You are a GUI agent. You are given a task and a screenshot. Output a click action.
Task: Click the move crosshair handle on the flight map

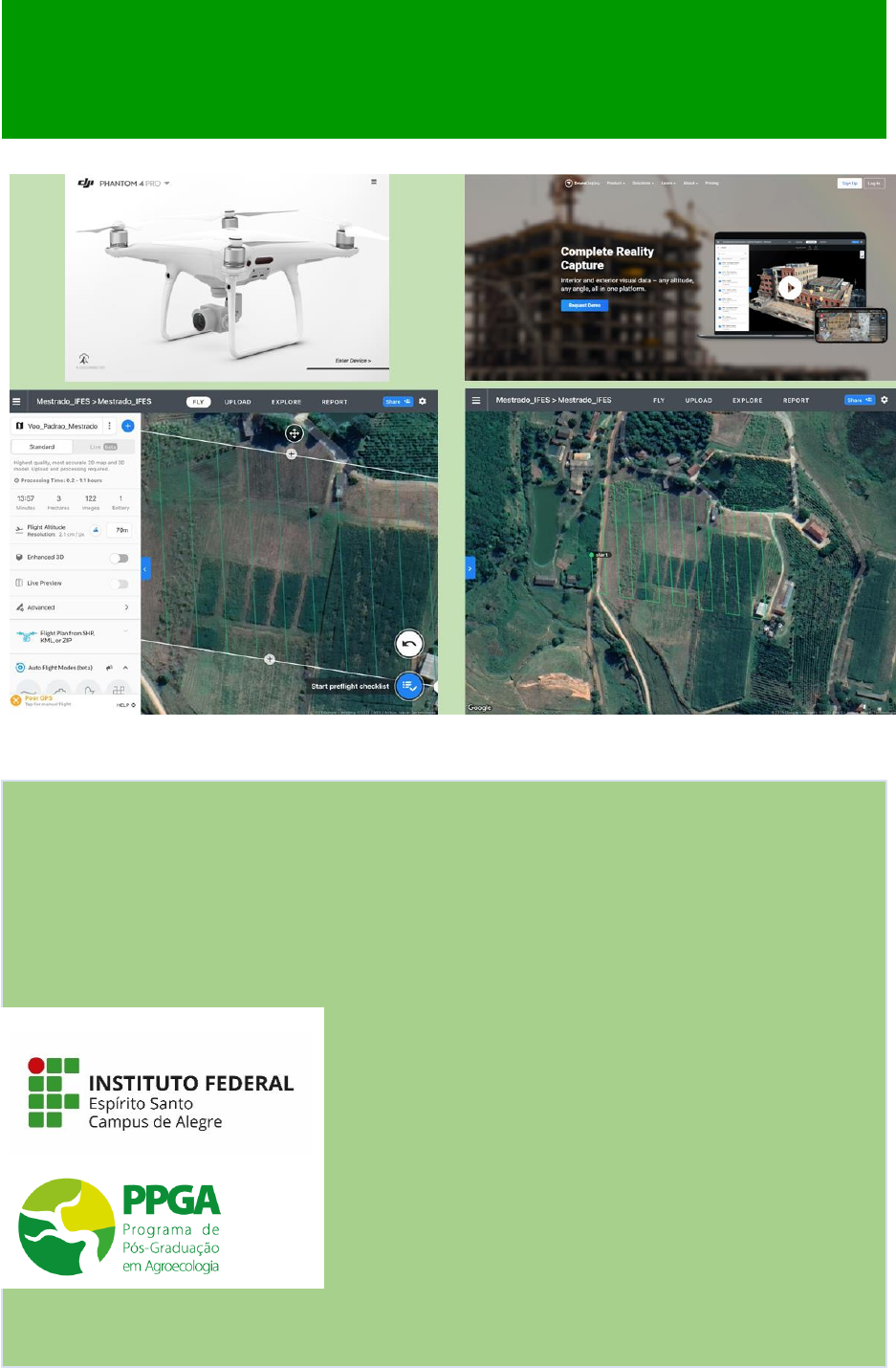(x=294, y=433)
